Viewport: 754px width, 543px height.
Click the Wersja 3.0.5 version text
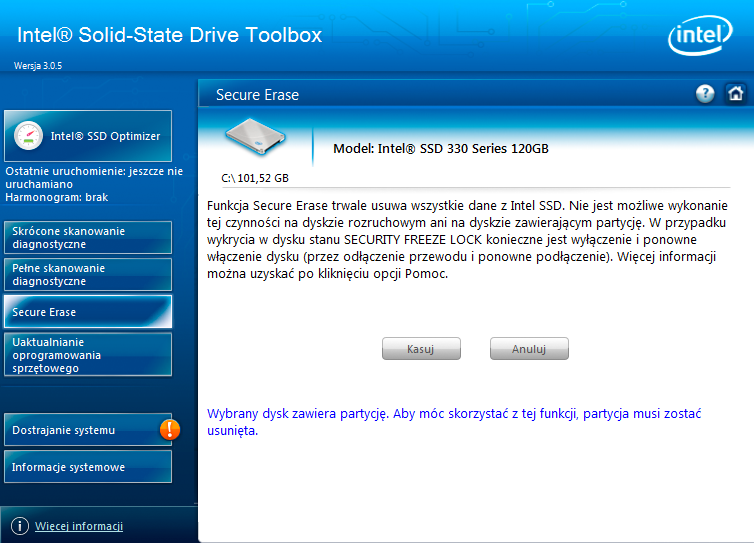[x=38, y=66]
